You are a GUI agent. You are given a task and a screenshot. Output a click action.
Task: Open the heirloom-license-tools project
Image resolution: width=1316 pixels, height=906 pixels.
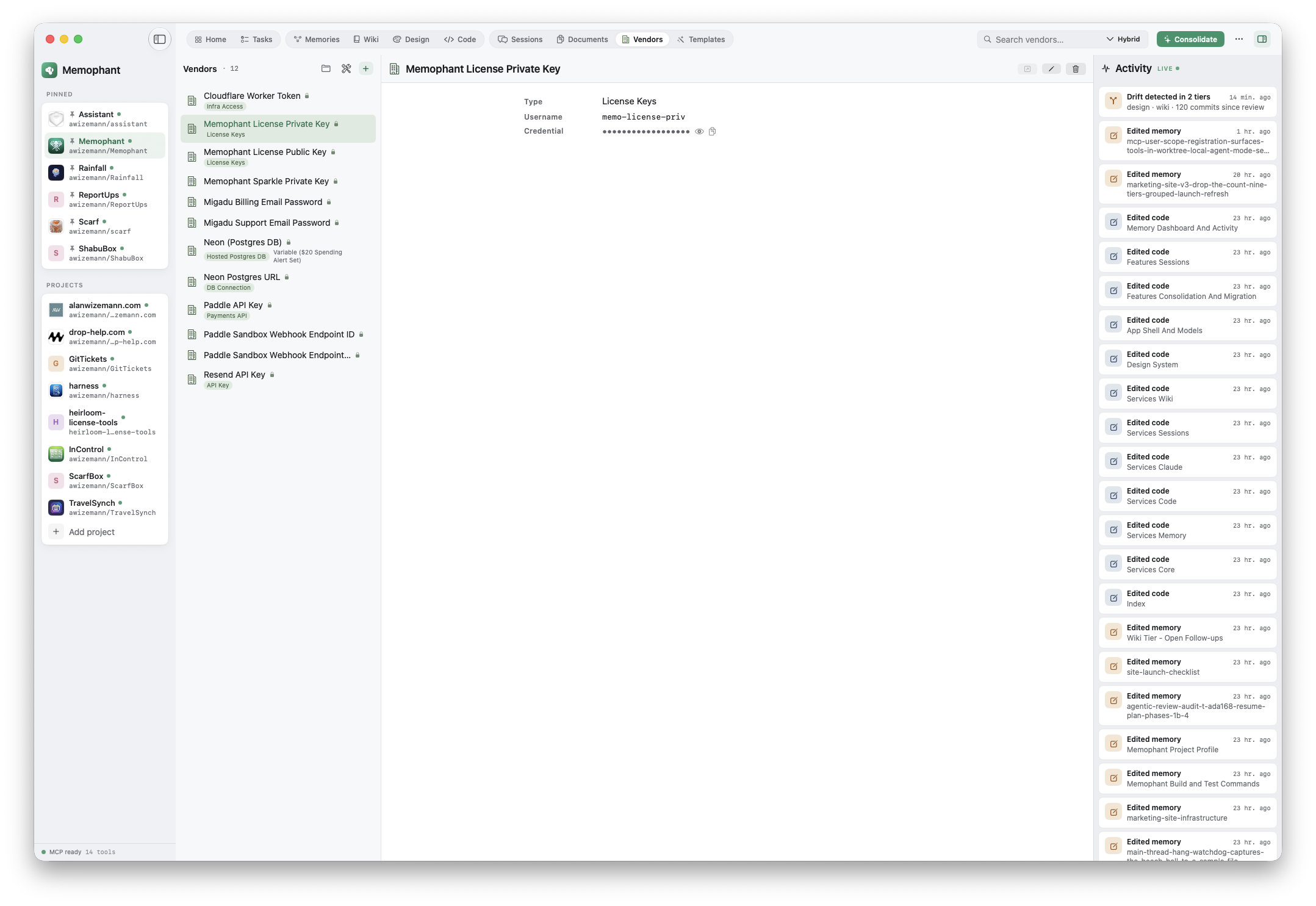click(x=105, y=422)
